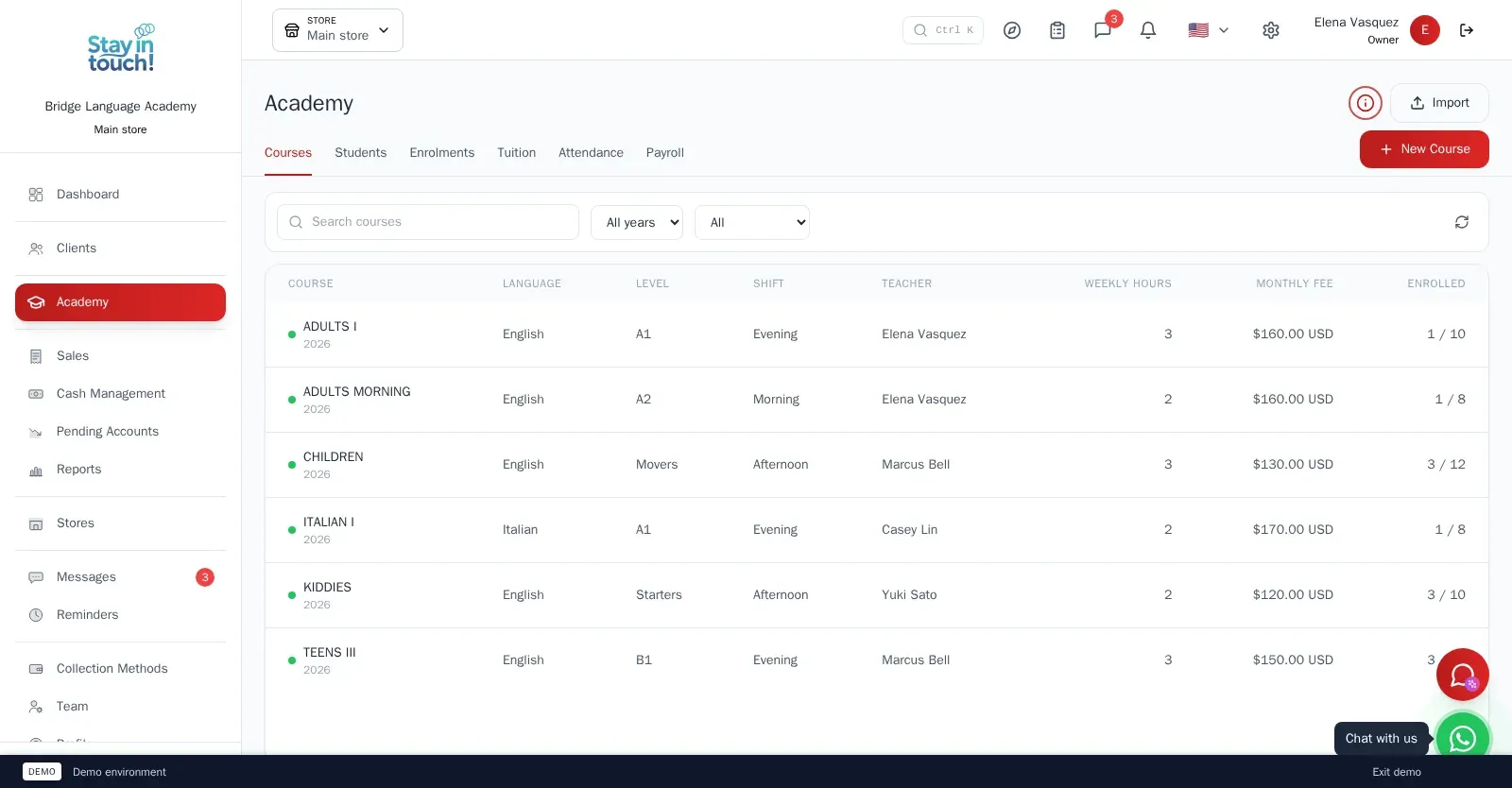Click the red info circle icon
This screenshot has width=1512, height=788.
click(1366, 103)
